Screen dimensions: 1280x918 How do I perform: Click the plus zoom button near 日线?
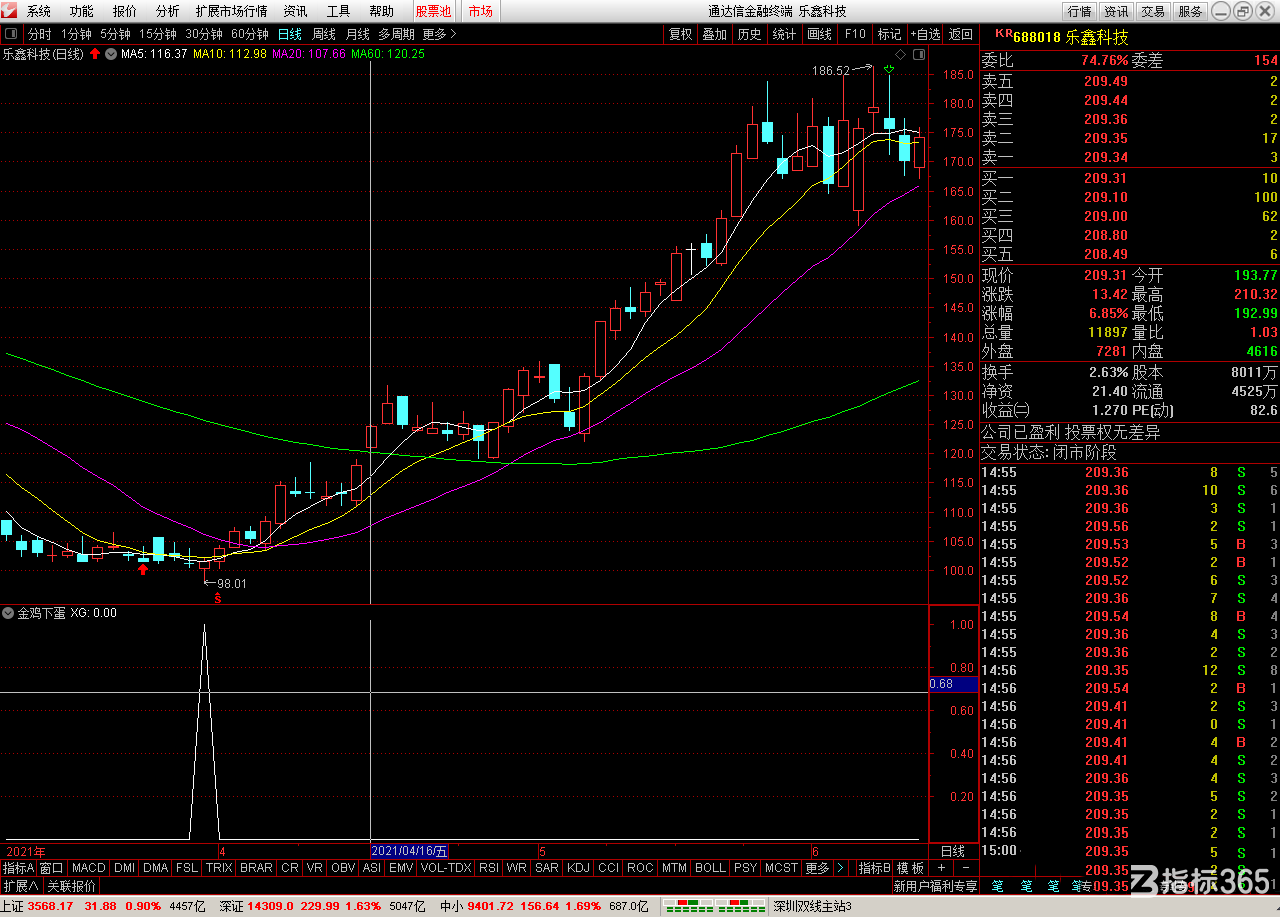point(941,868)
